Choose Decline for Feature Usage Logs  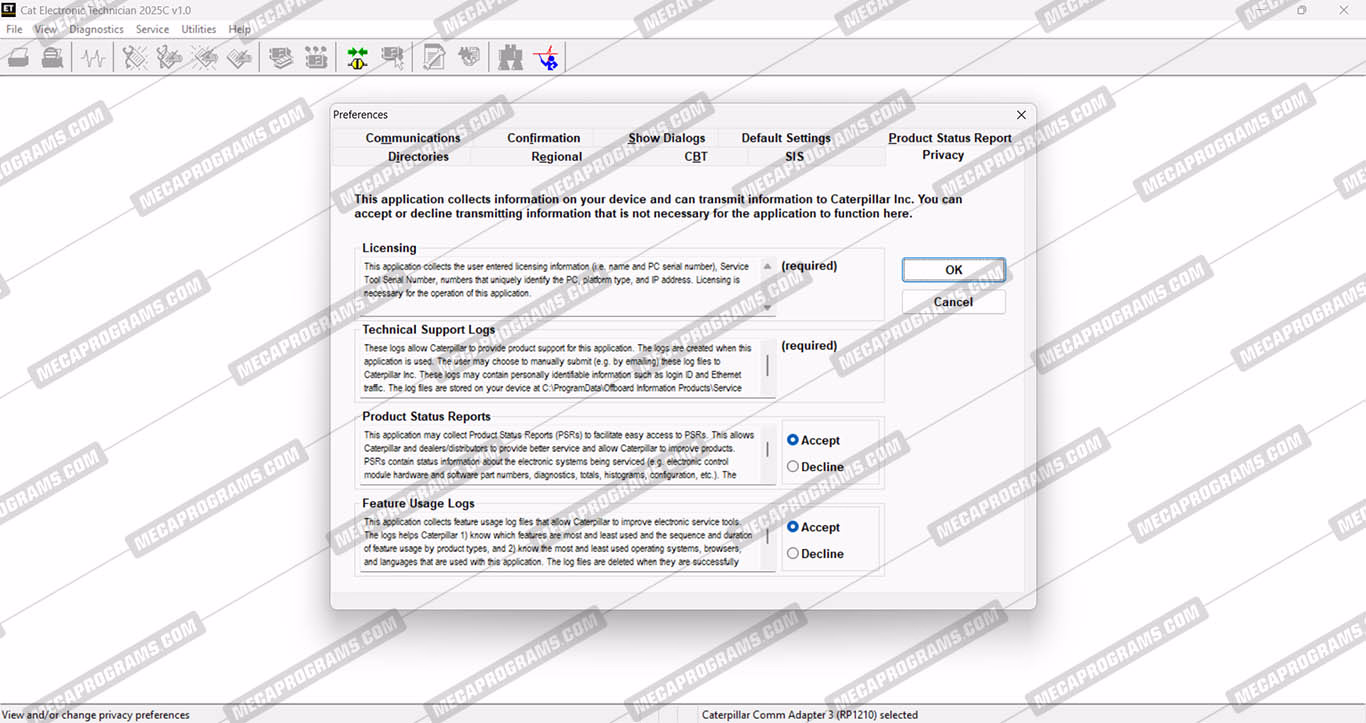(x=793, y=553)
